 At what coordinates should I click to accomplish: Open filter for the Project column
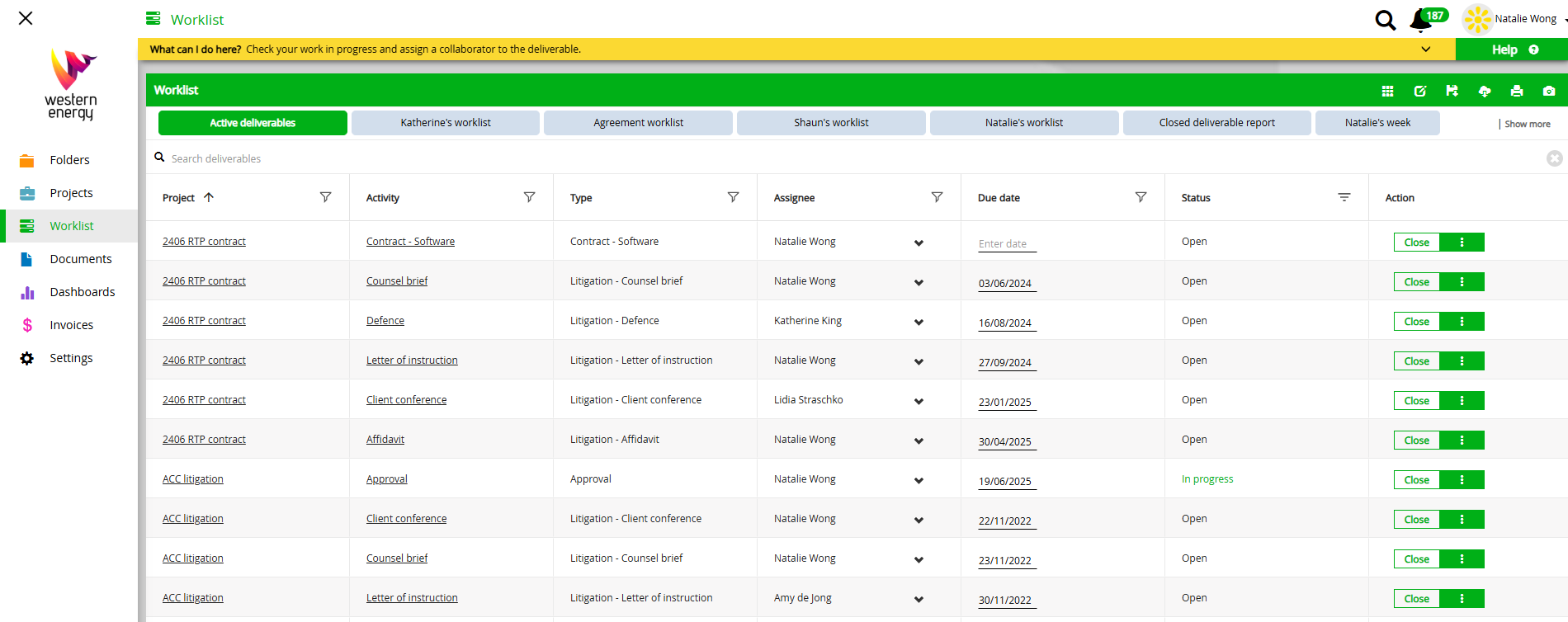(325, 197)
